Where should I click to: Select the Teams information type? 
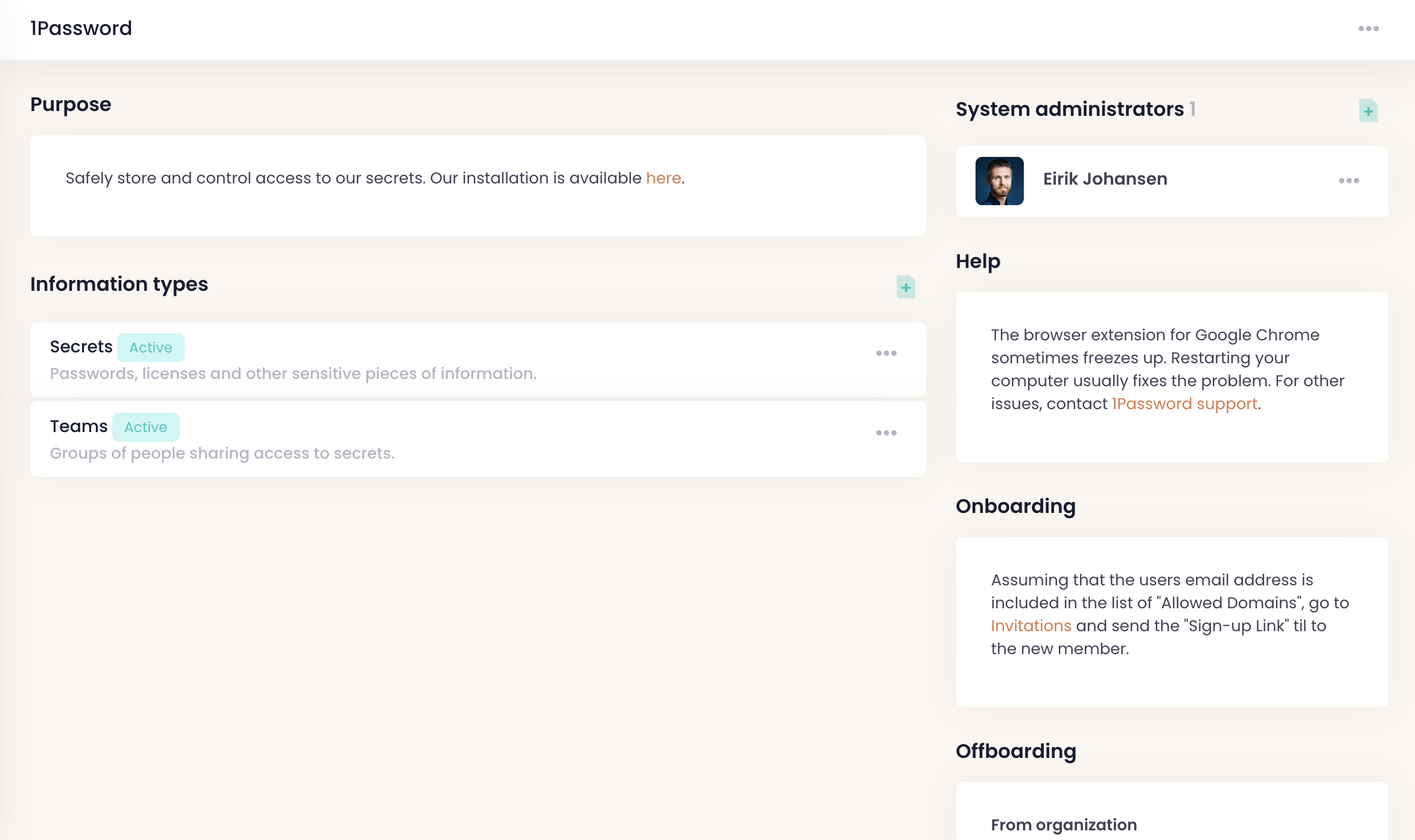(x=78, y=427)
